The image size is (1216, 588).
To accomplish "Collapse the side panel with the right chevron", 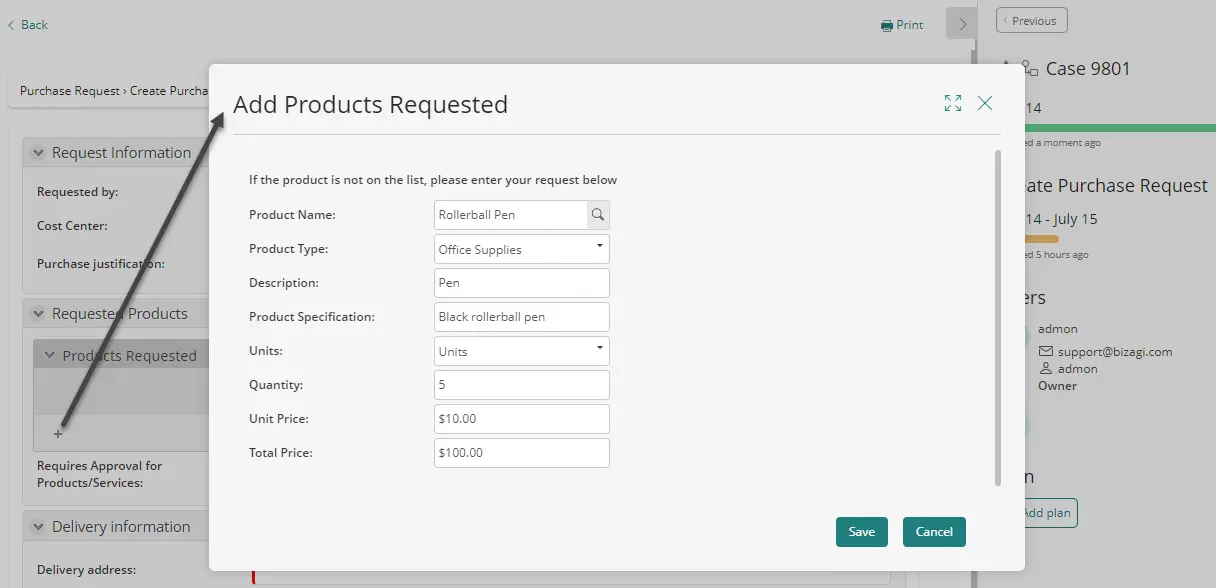I will (961, 24).
